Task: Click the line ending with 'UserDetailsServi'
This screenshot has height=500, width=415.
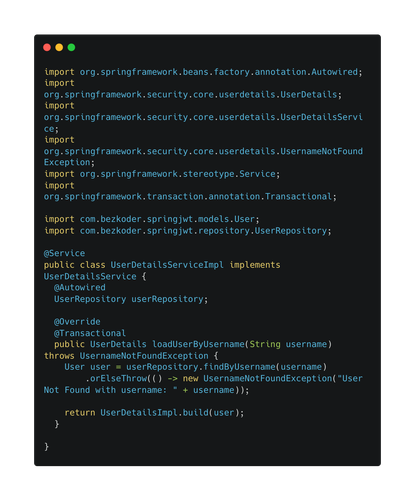Action: 203,117
